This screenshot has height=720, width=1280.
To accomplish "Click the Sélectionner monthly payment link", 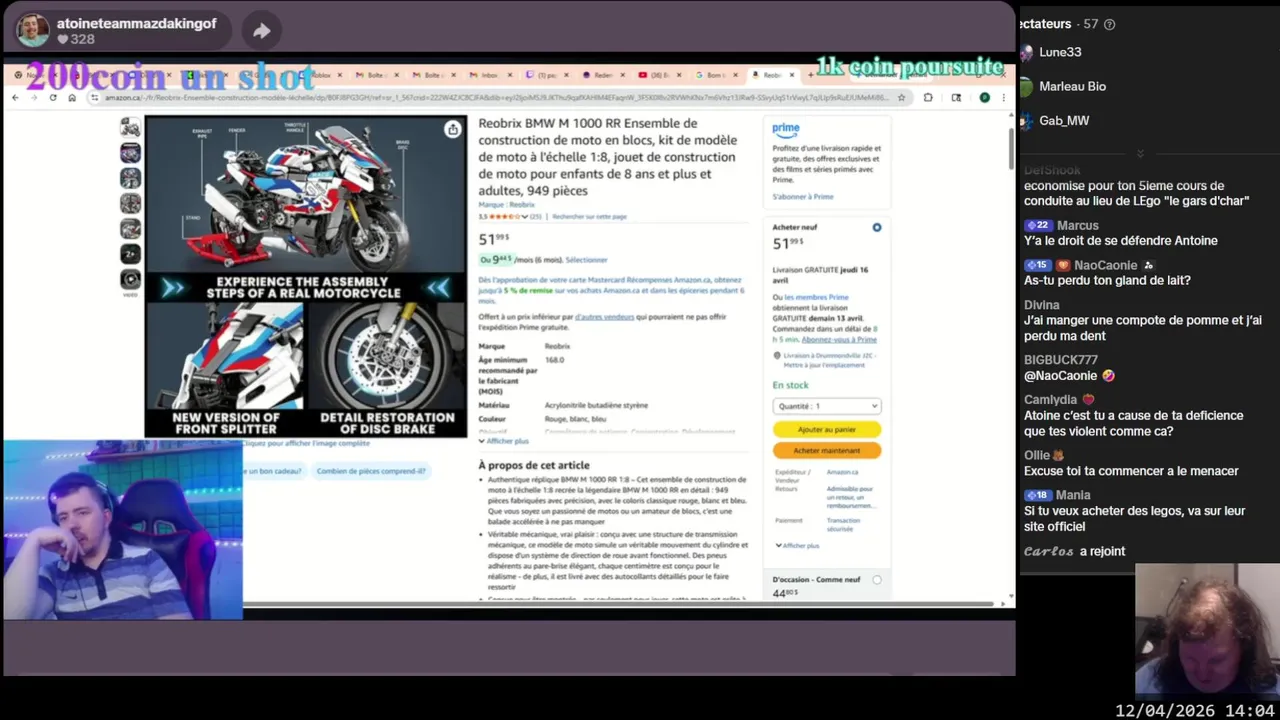I will tap(586, 260).
